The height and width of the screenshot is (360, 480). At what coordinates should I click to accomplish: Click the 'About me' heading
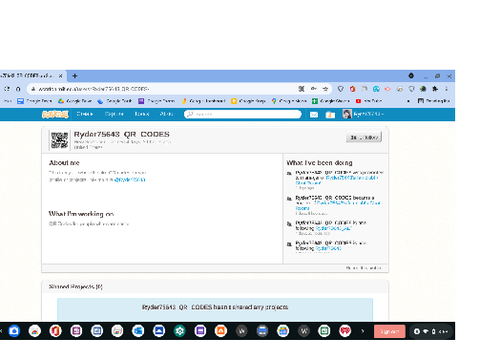tap(64, 163)
